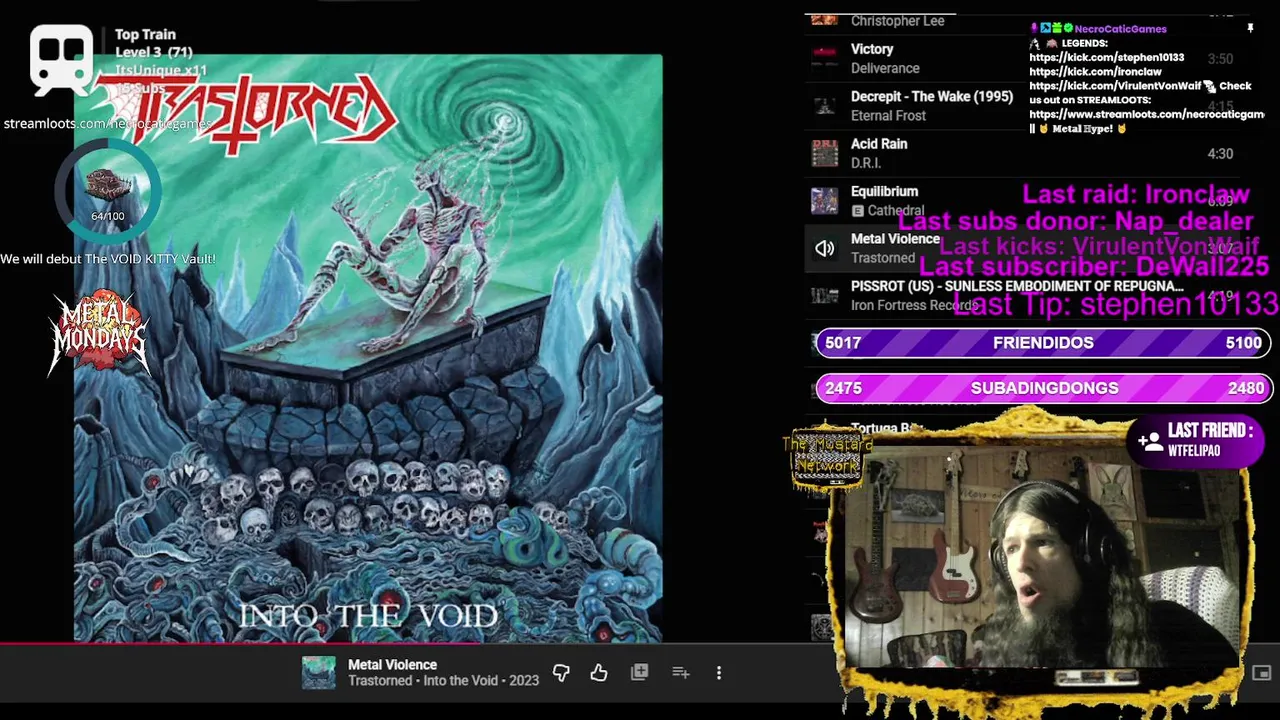Click NecroCaticGames username in chat
This screenshot has width=1280, height=720.
1121,29
